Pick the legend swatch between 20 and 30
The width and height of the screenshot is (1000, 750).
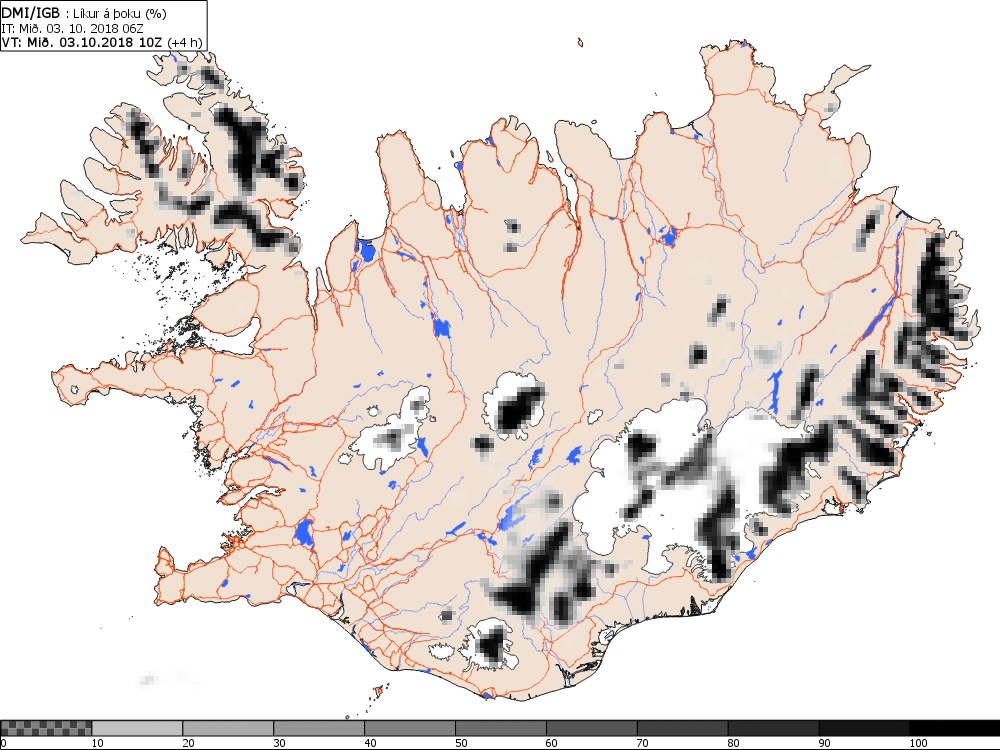click(x=228, y=728)
